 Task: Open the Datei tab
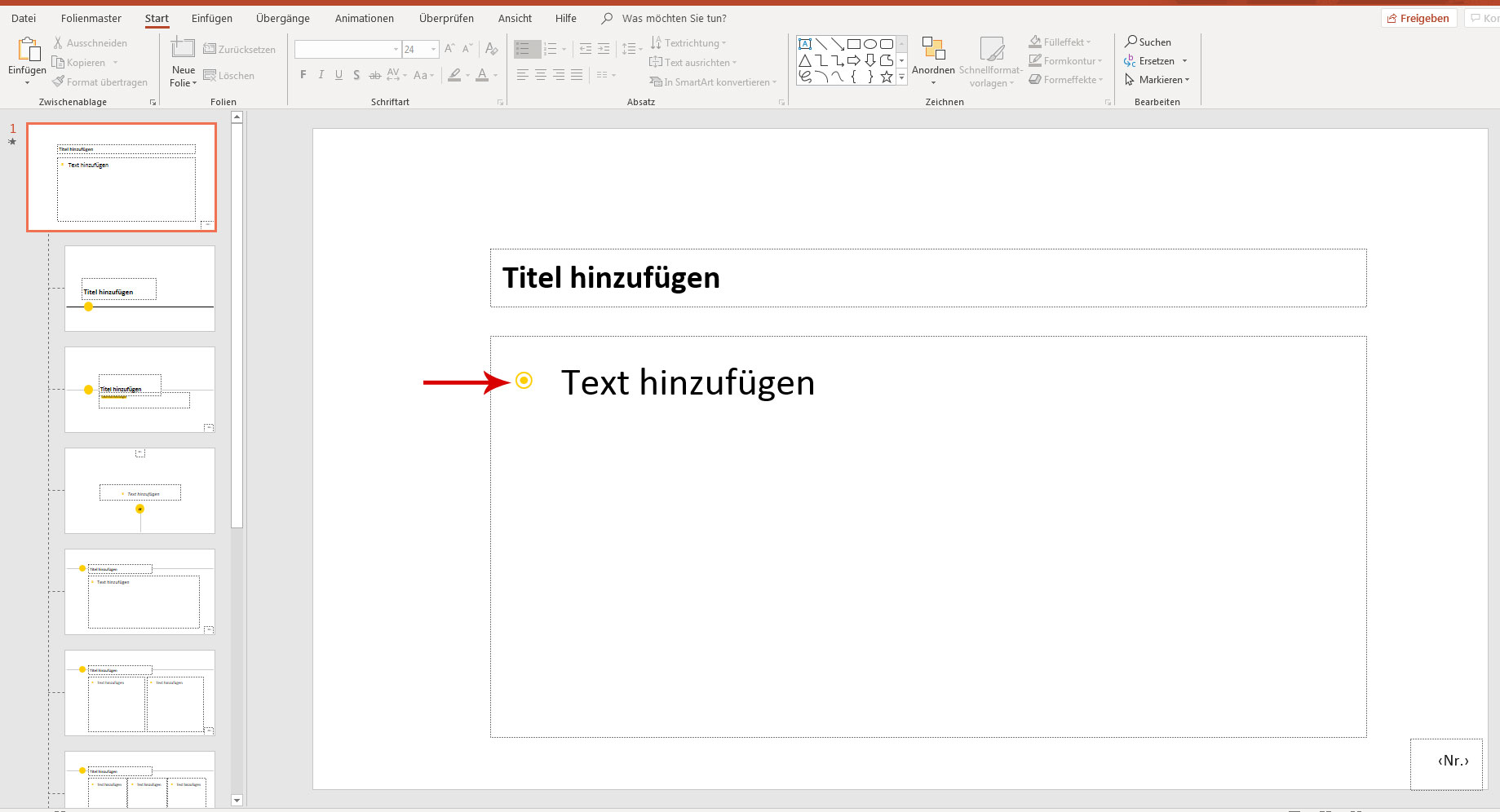click(24, 18)
